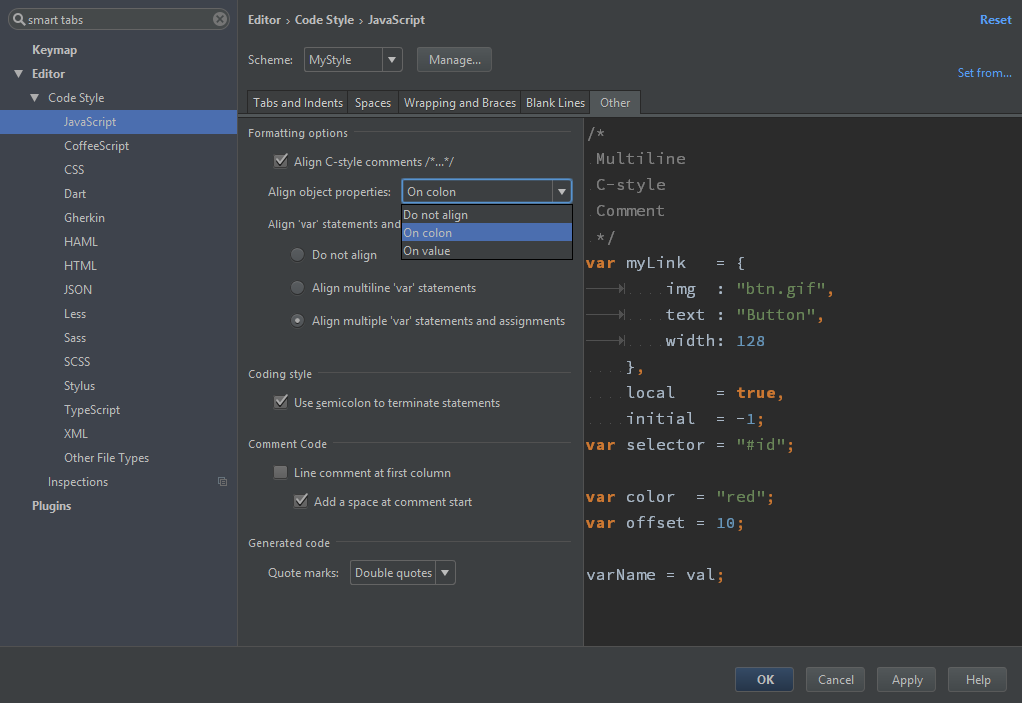
Task: Switch to Tabs and Indents tab
Action: (x=298, y=103)
